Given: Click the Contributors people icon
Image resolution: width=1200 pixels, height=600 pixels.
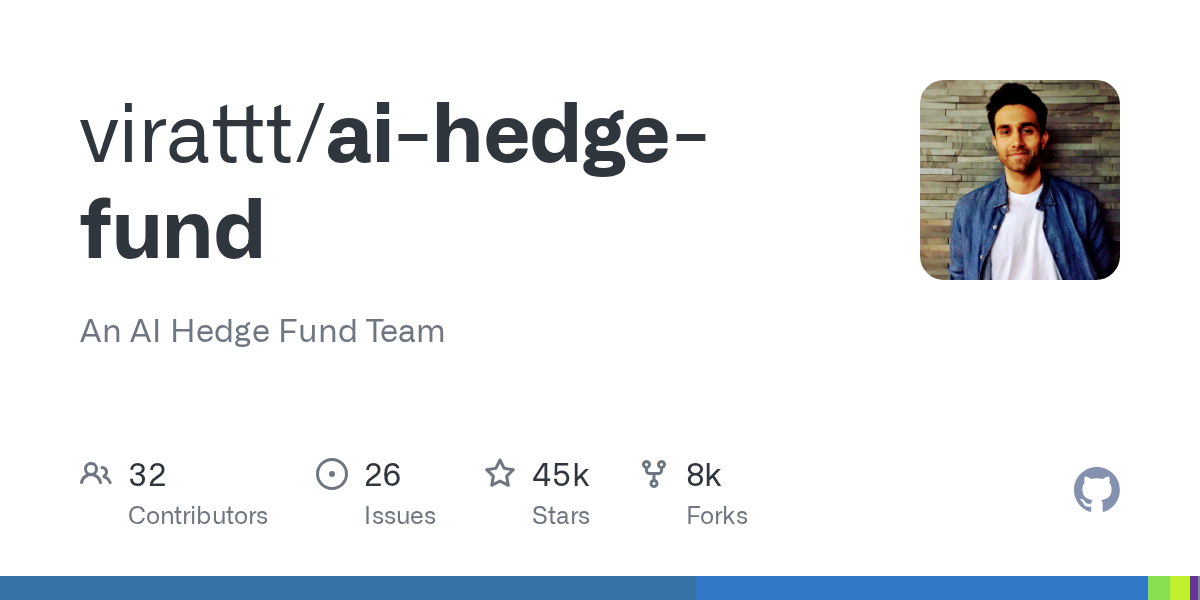Looking at the screenshot, I should 96,474.
